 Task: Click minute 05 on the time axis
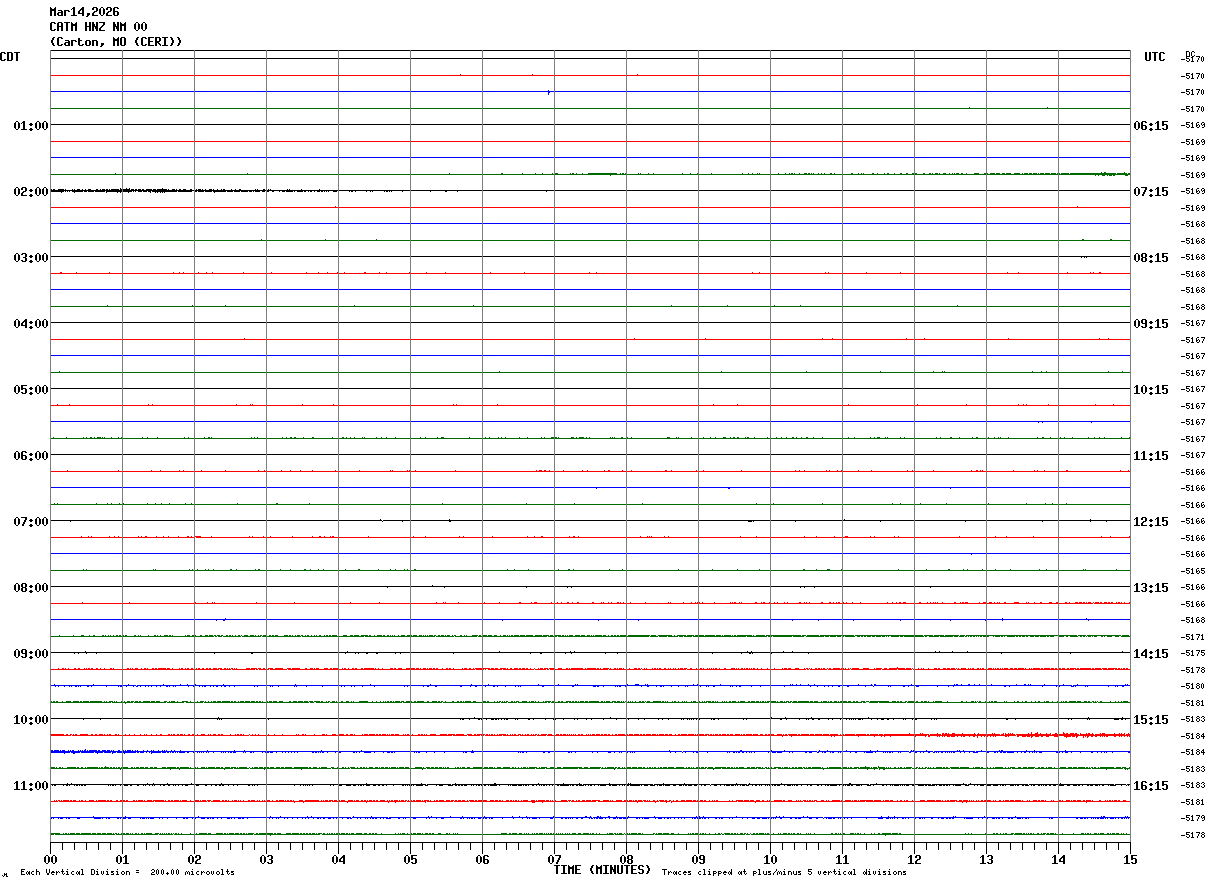(x=410, y=859)
